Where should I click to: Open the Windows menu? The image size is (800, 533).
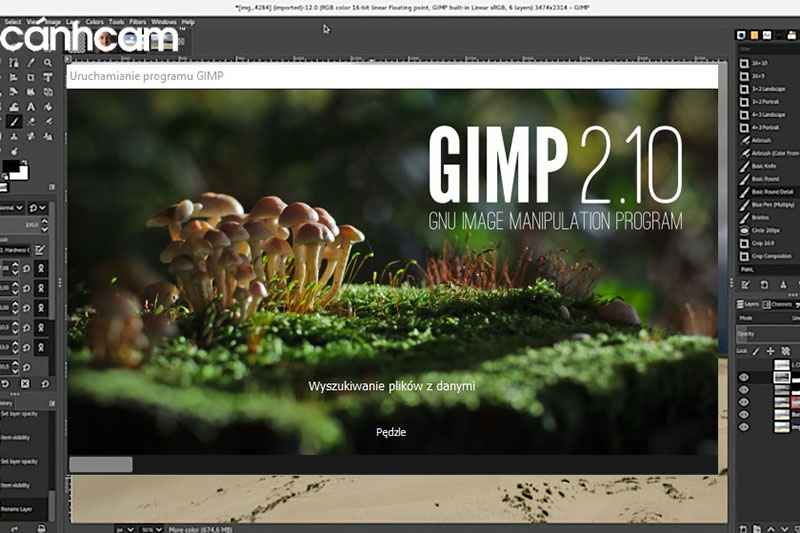(x=164, y=22)
